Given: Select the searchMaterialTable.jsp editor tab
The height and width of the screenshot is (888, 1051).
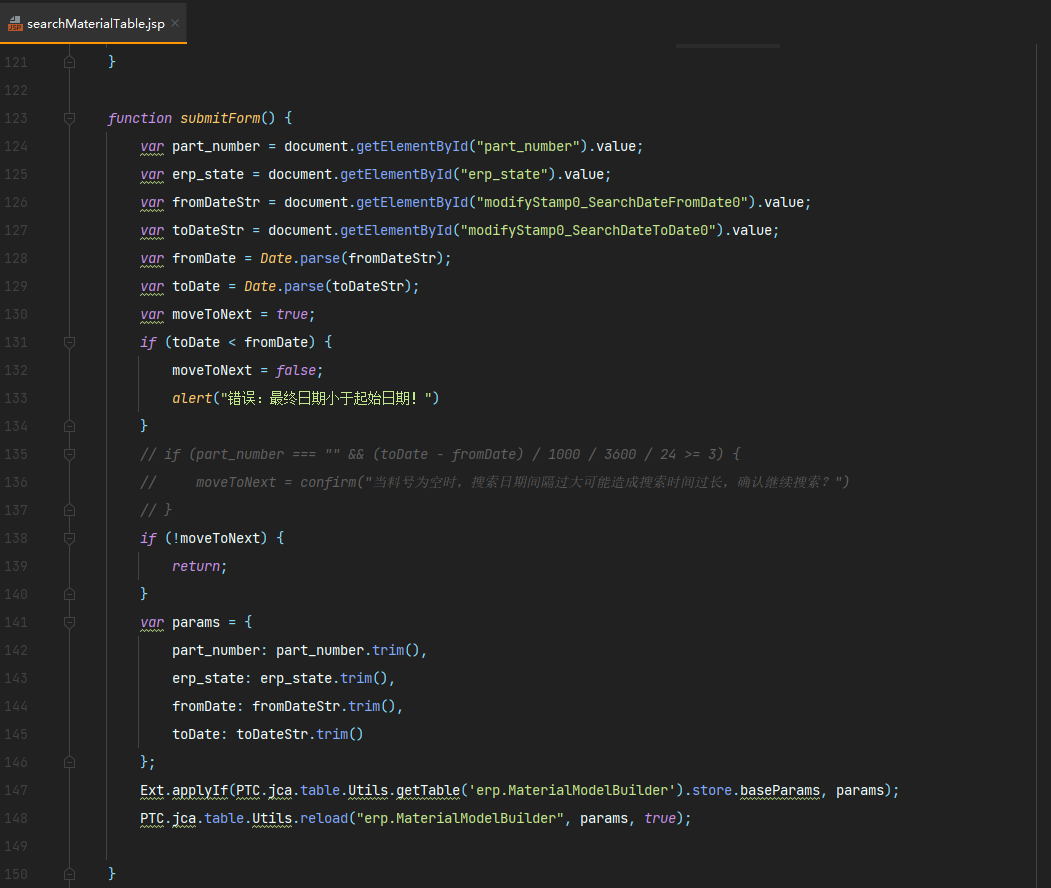Looking at the screenshot, I should (x=95, y=23).
